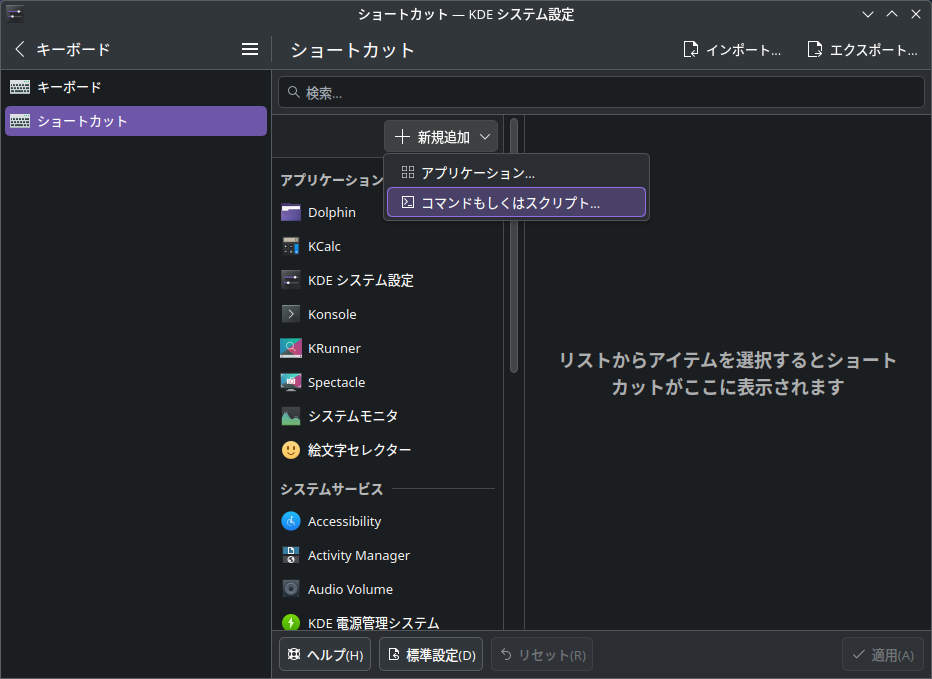Open the hamburger menu in sidebar header
The width and height of the screenshot is (932, 679).
[250, 49]
